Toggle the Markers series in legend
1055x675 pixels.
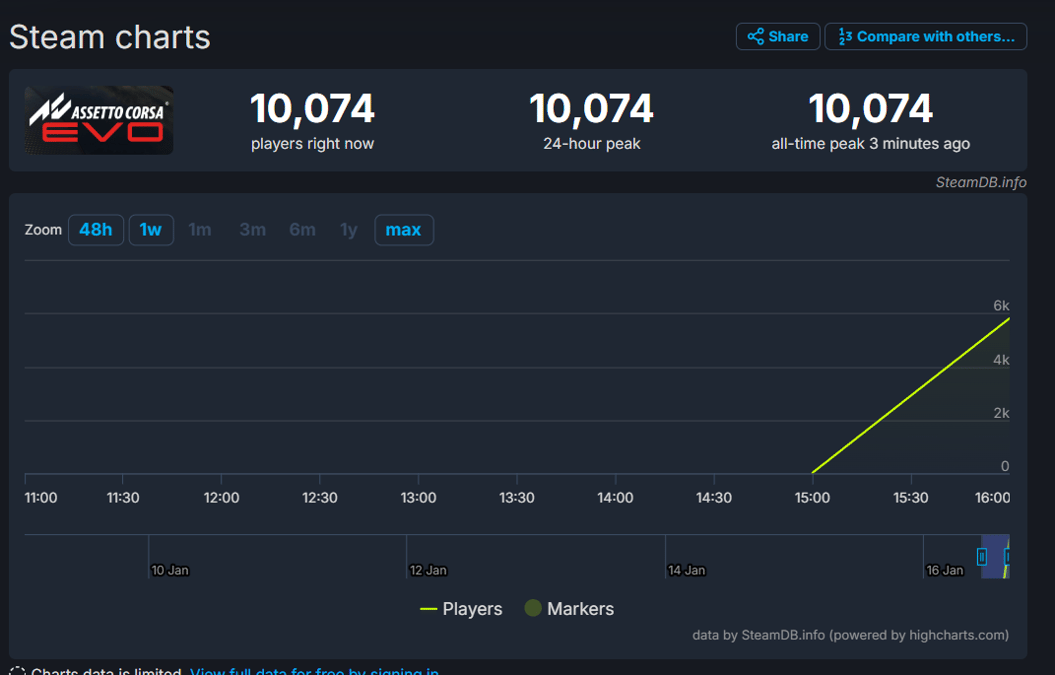pyautogui.click(x=569, y=608)
